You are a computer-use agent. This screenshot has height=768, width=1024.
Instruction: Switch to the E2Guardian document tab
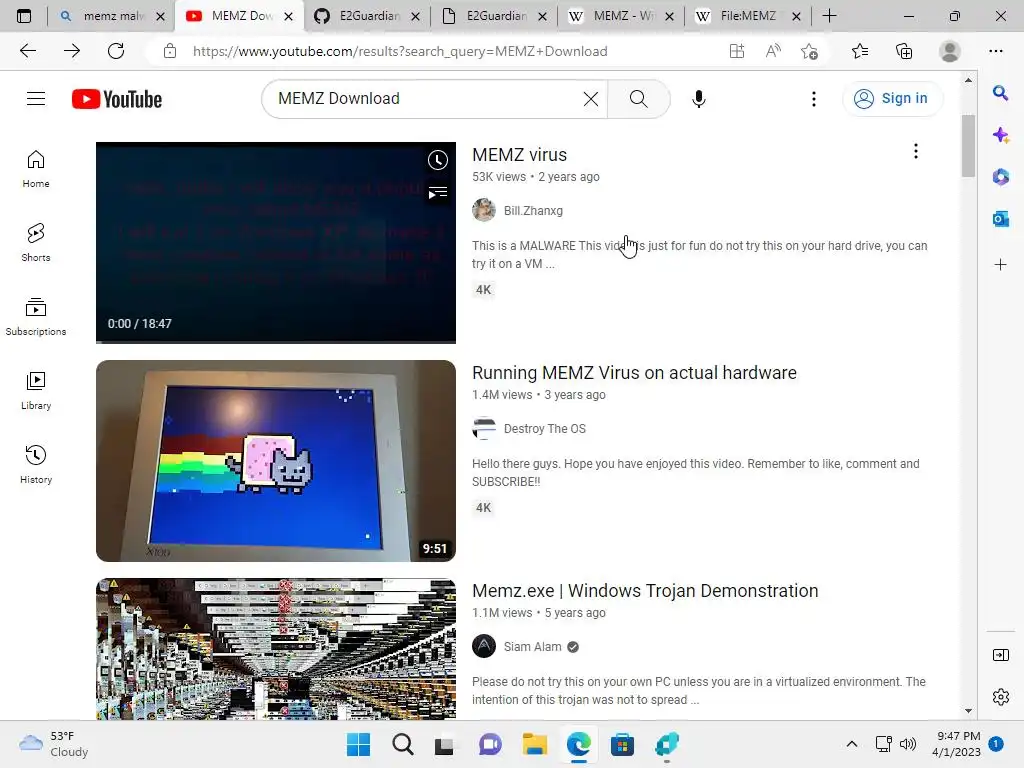coord(494,16)
